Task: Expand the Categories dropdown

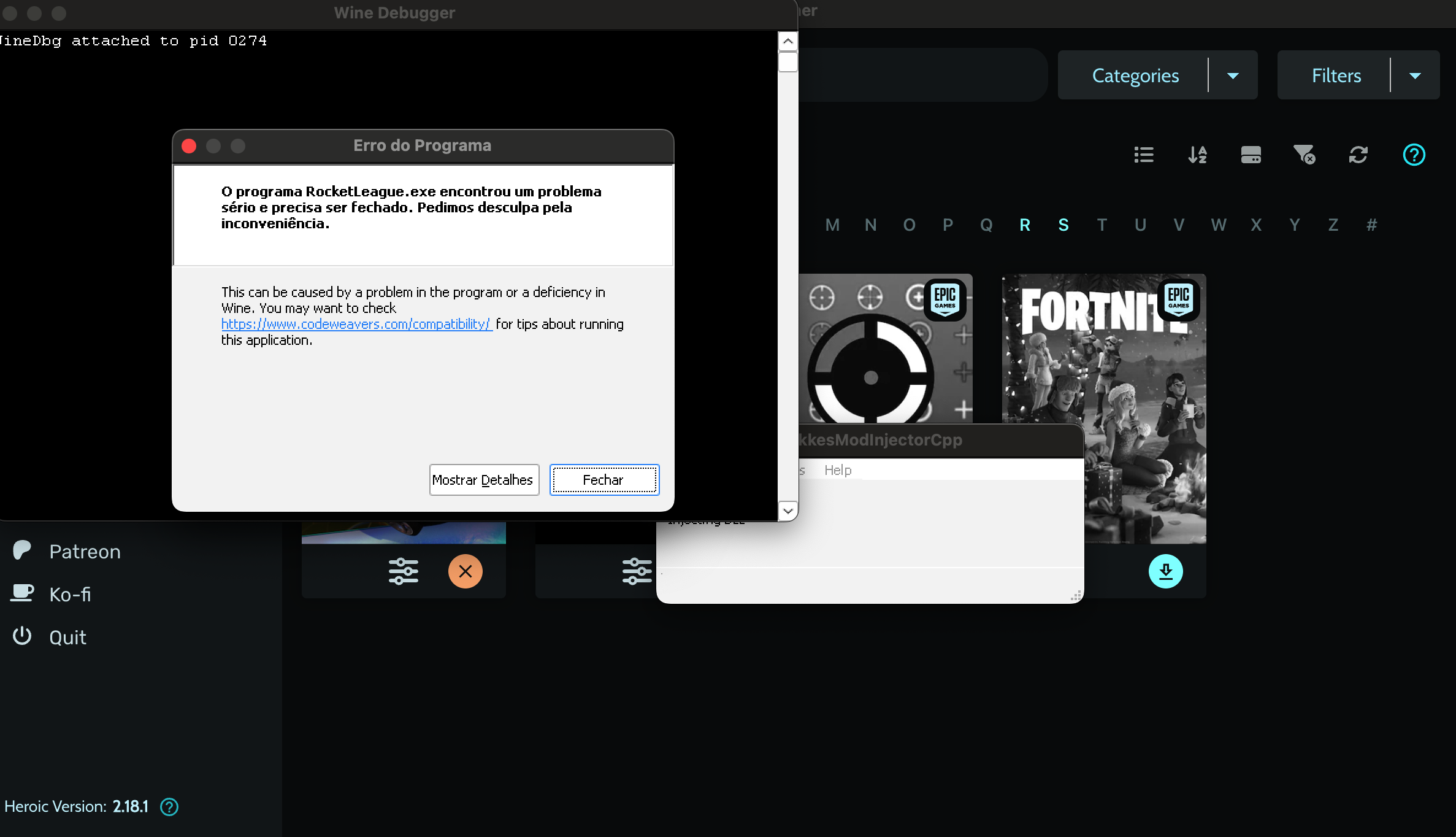Action: 1233,75
